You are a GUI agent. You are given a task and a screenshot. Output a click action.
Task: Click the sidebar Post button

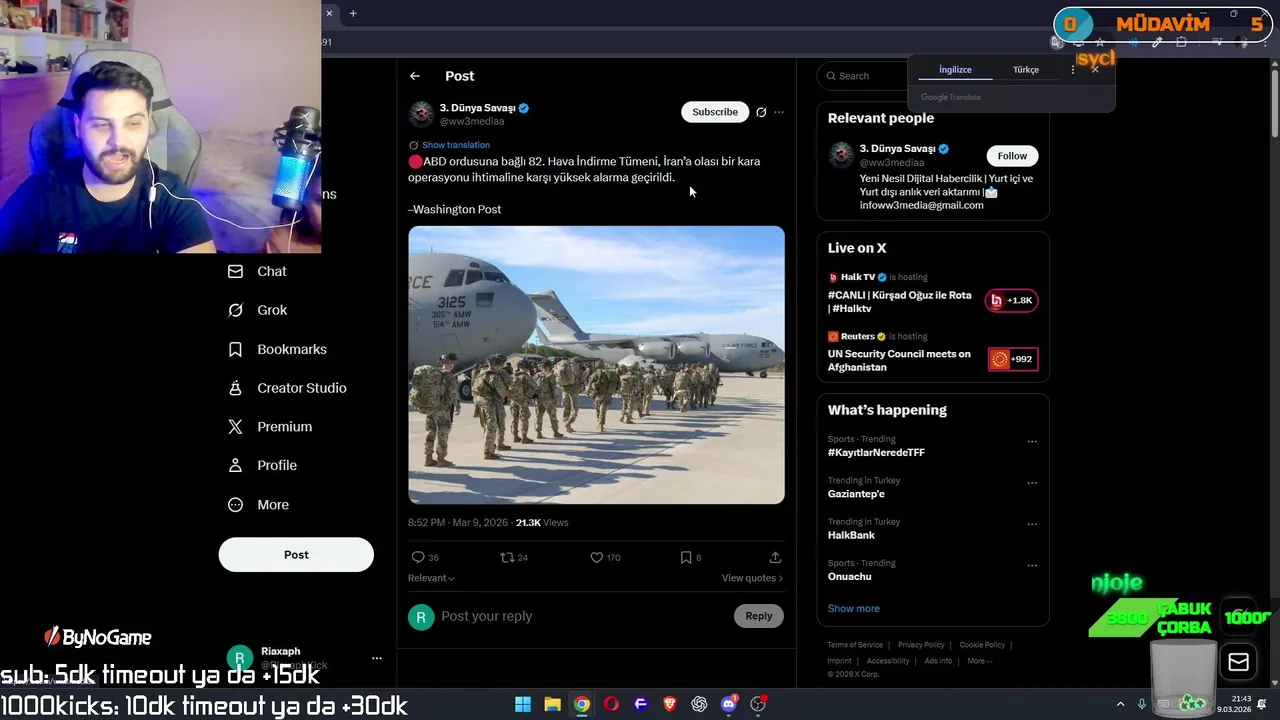pyautogui.click(x=296, y=555)
